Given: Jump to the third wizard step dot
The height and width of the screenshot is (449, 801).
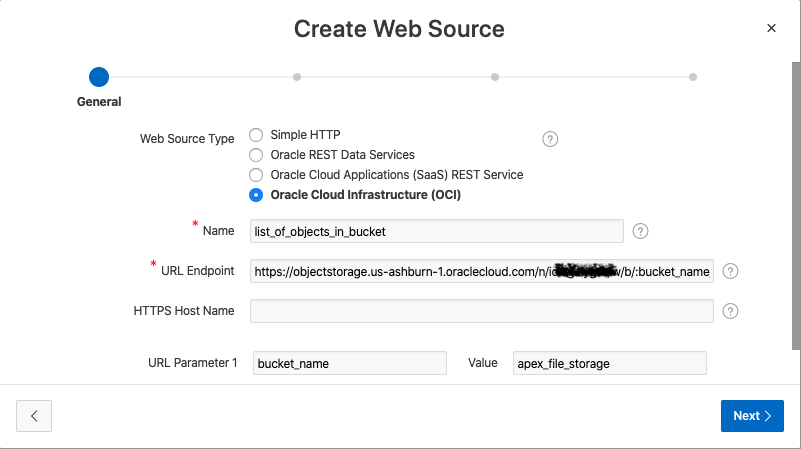Looking at the screenshot, I should (x=495, y=77).
